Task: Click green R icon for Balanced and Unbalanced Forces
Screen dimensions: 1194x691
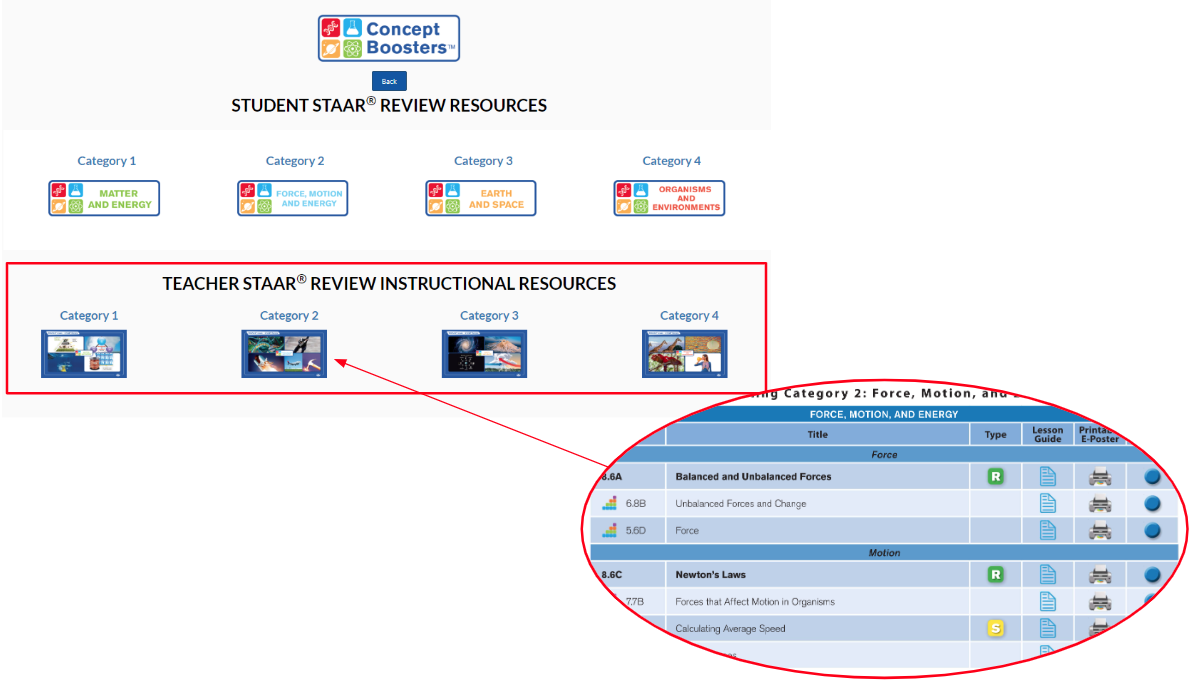Action: pos(996,477)
